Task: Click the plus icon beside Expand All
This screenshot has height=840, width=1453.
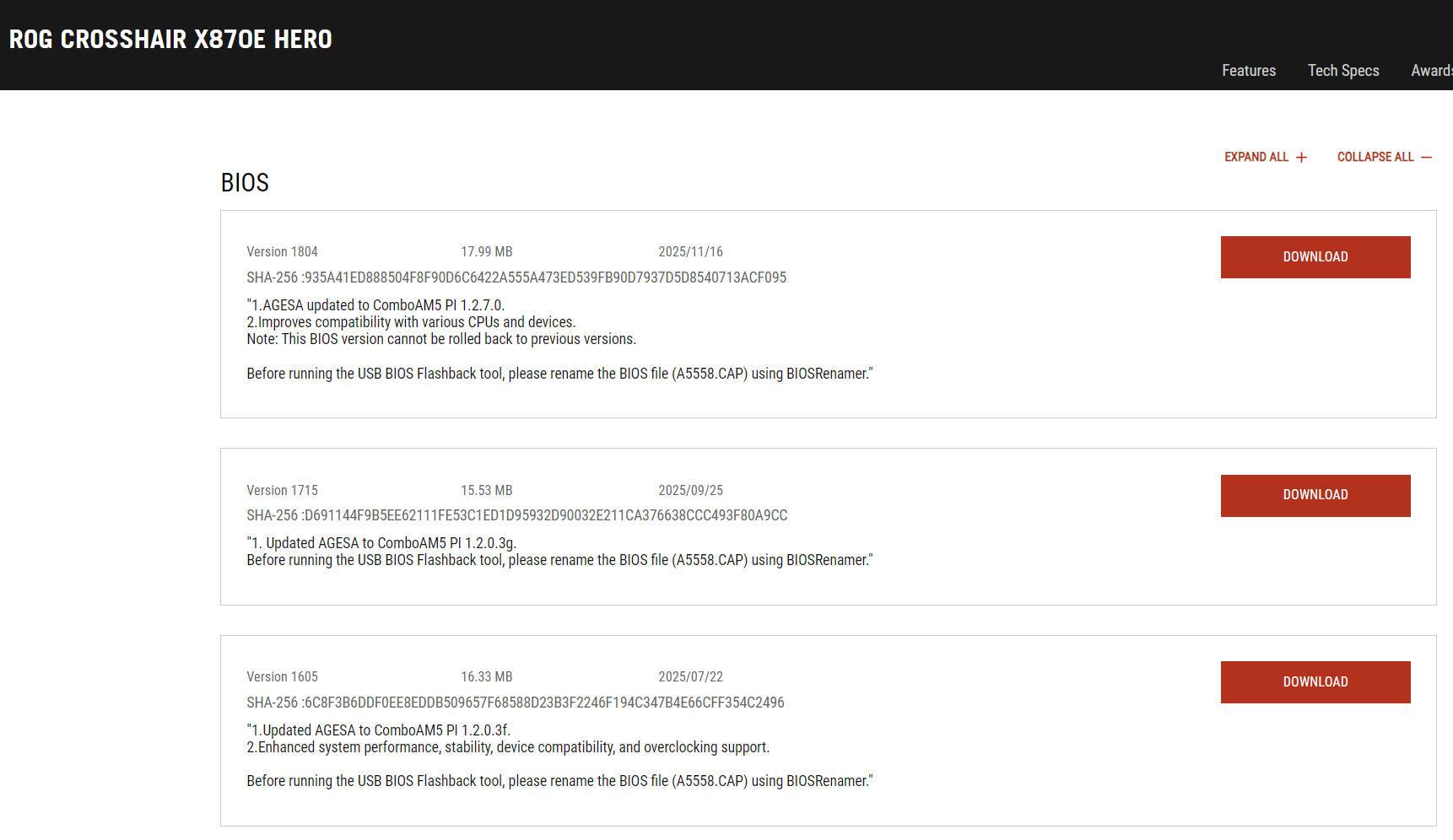Action: tap(1301, 158)
